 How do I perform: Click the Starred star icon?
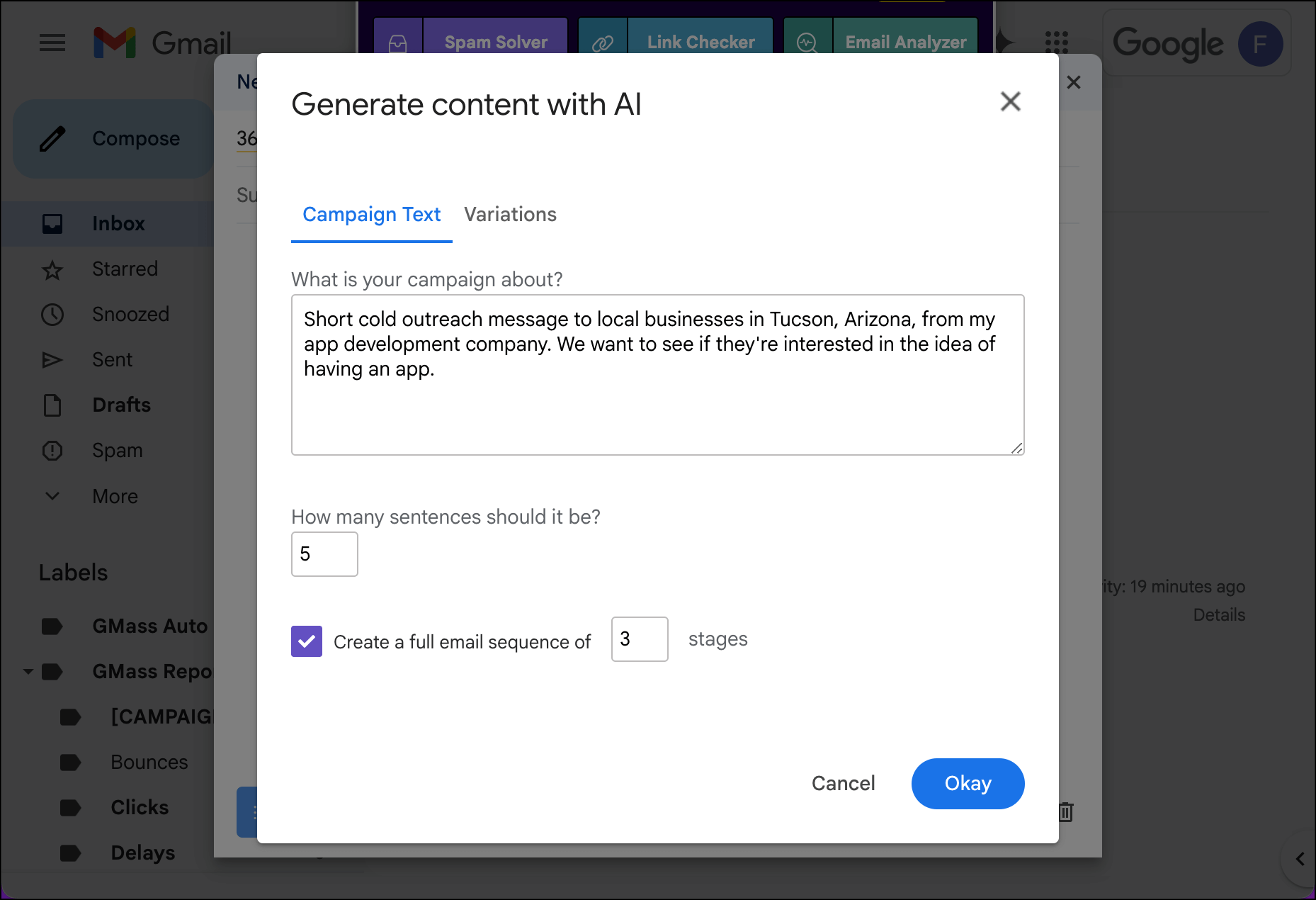point(52,270)
